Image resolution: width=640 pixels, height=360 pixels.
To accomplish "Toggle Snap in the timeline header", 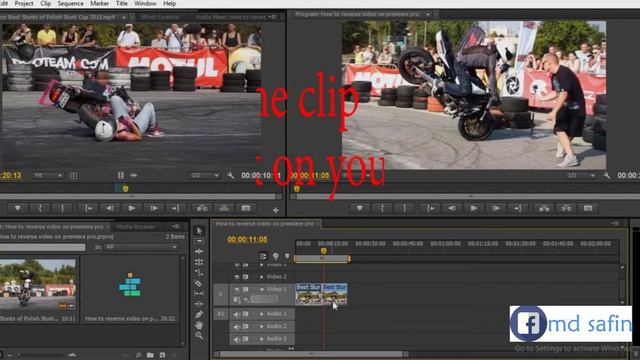I will click(x=263, y=256).
